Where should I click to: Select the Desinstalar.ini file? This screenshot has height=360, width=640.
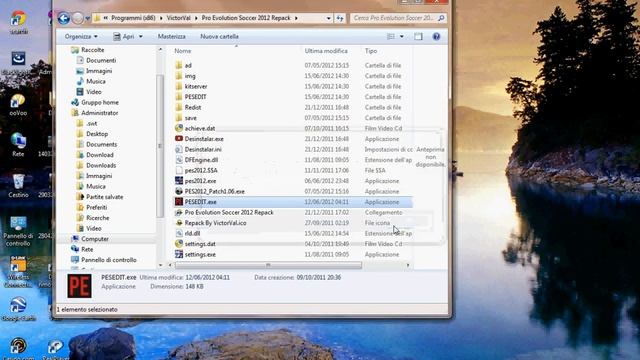[x=203, y=149]
